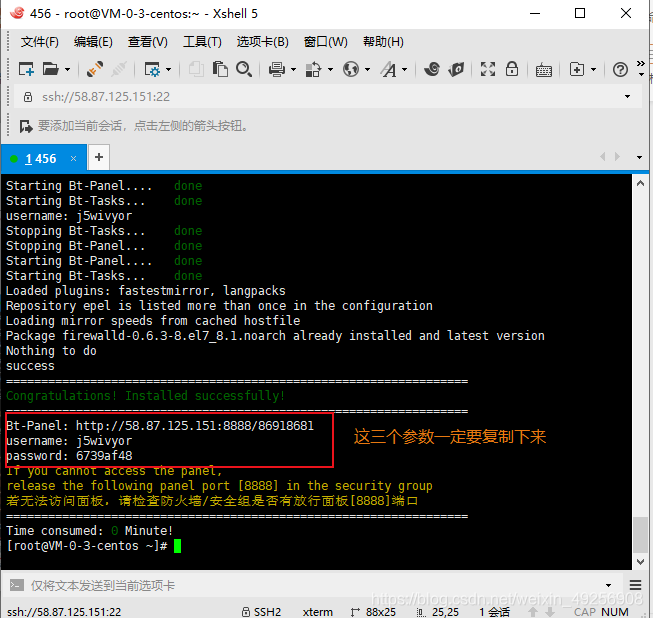
Task: Click the 88x25 terminal size indicator
Action: [373, 611]
